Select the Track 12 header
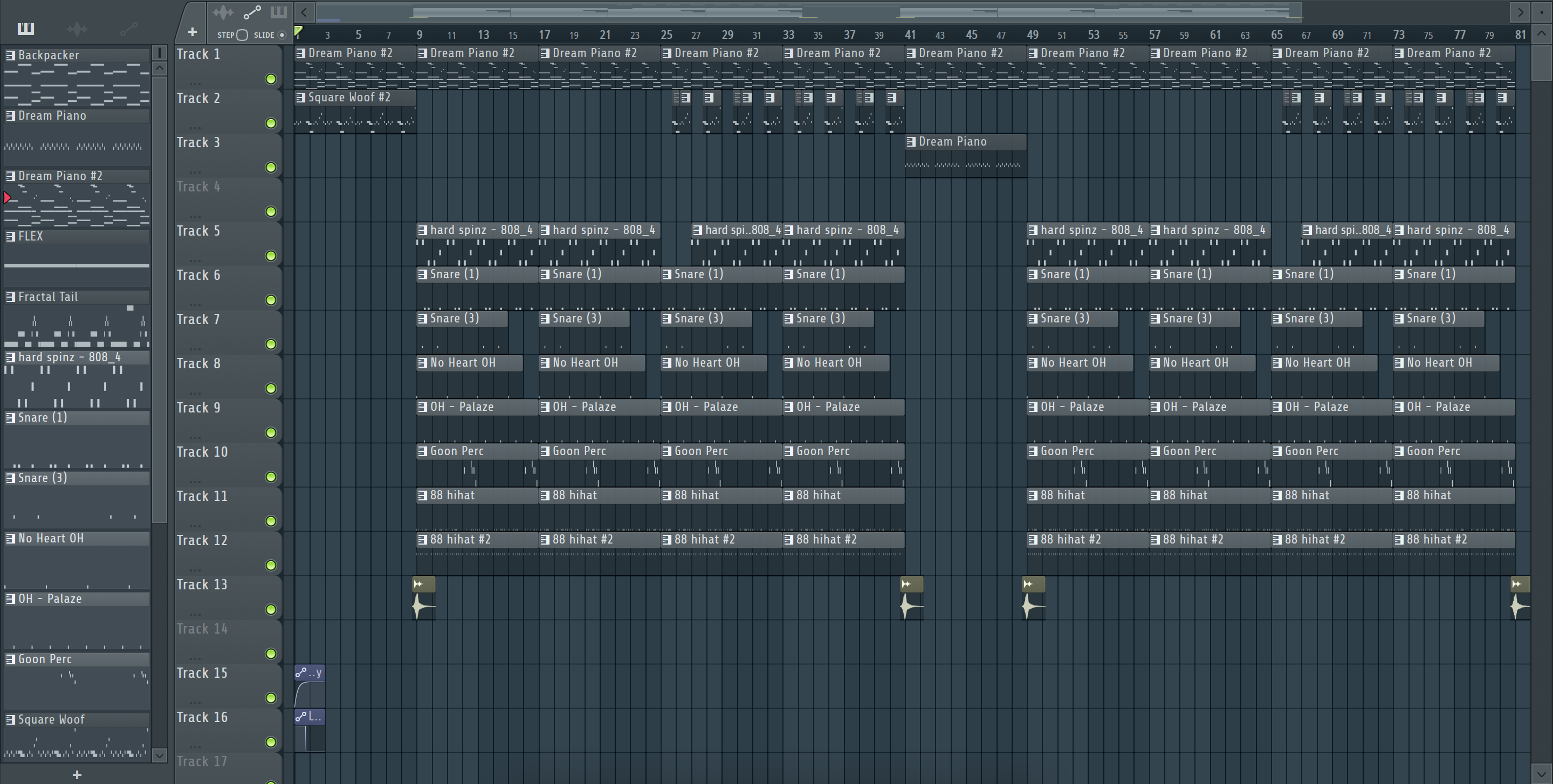Image resolution: width=1553 pixels, height=784 pixels. (x=229, y=554)
